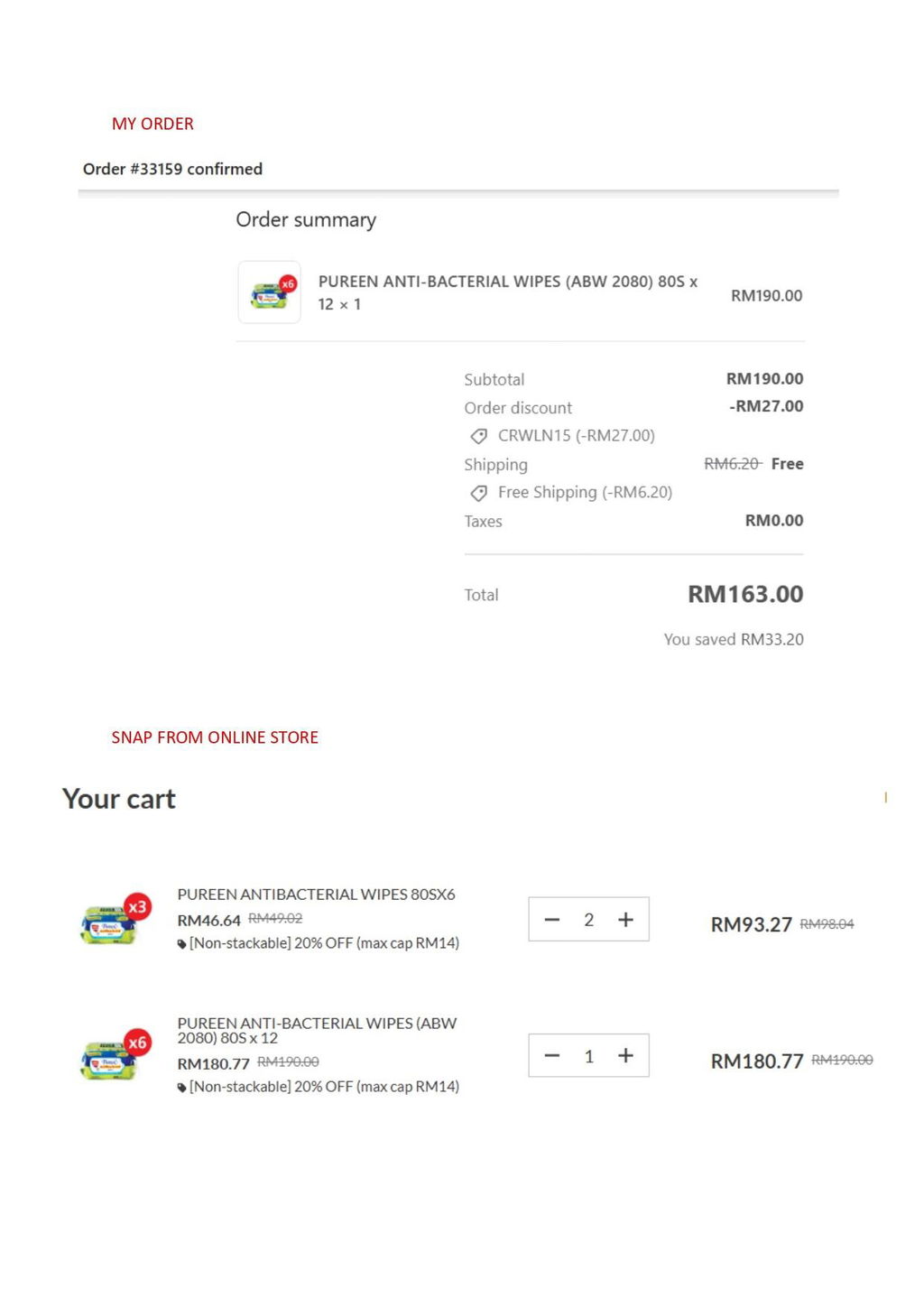Click the 80SX6 non-stackable discount tag icon
Screen dimensions: 924x1307
pyautogui.click(x=181, y=944)
